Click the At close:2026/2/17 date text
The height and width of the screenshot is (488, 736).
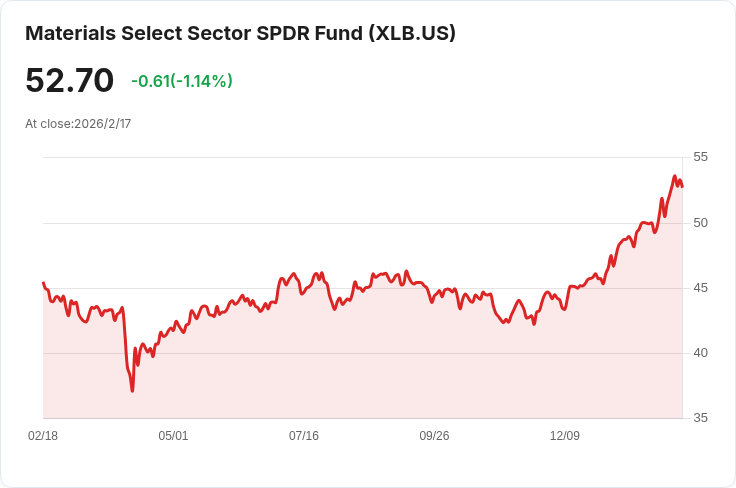tap(78, 124)
